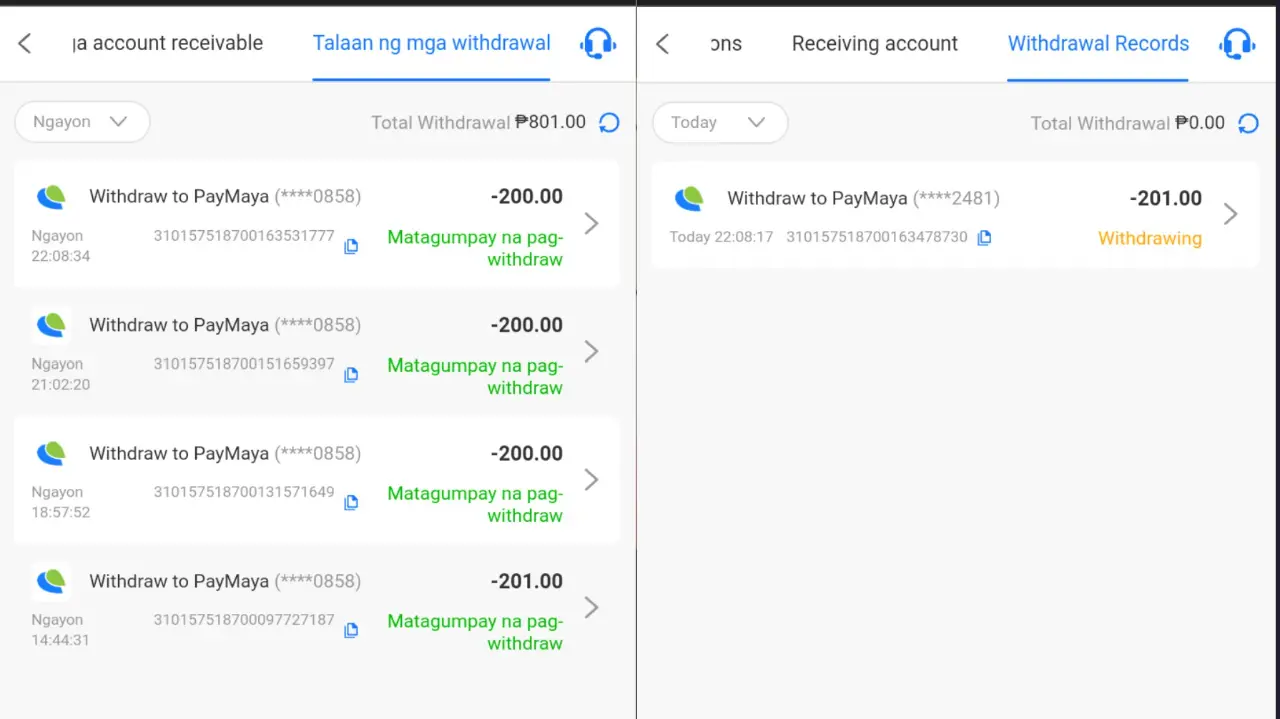Expand details of the 18:57:52 withdrawal
Viewport: 1280px width, 719px height.
pyautogui.click(x=592, y=479)
